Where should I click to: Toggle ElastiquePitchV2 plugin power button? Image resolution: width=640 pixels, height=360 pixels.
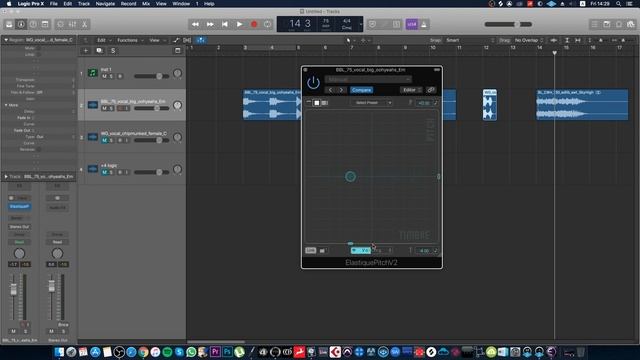313,83
